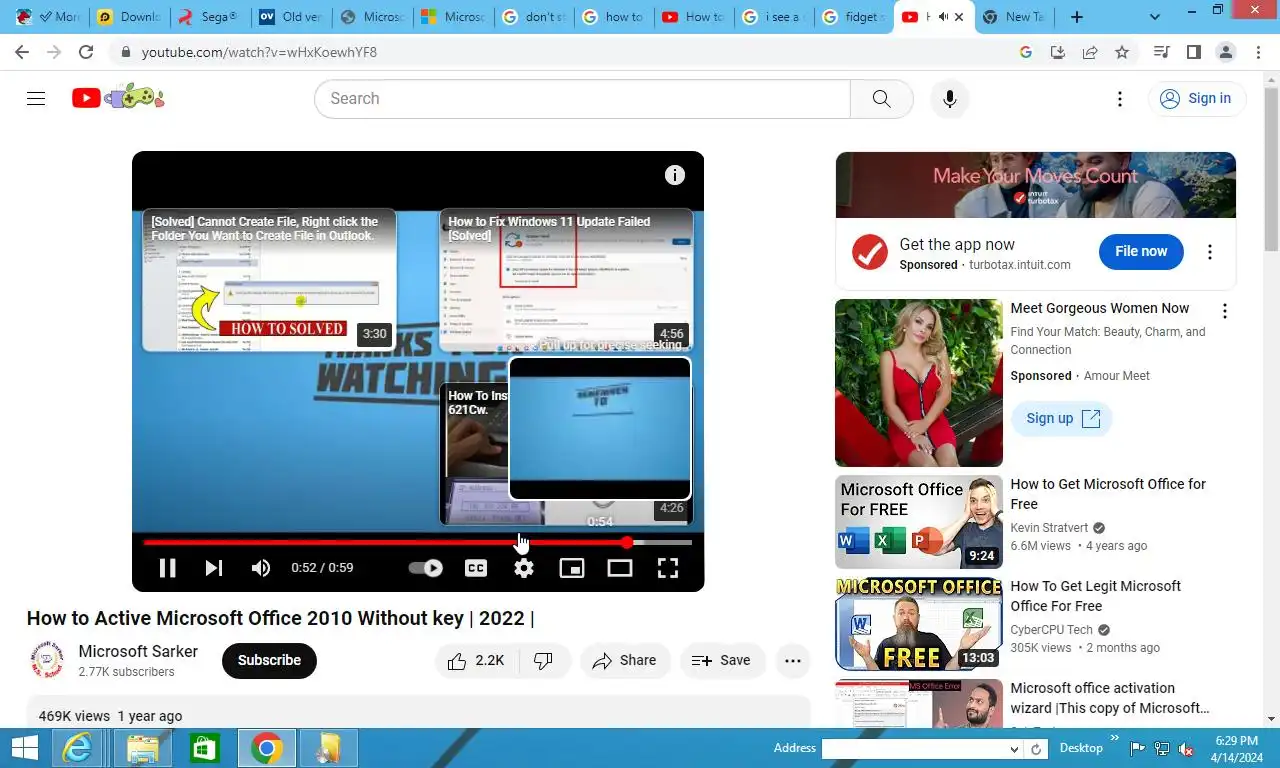Viewport: 1280px width, 768px height.
Task: Like the video thumbs up
Action: tap(476, 660)
